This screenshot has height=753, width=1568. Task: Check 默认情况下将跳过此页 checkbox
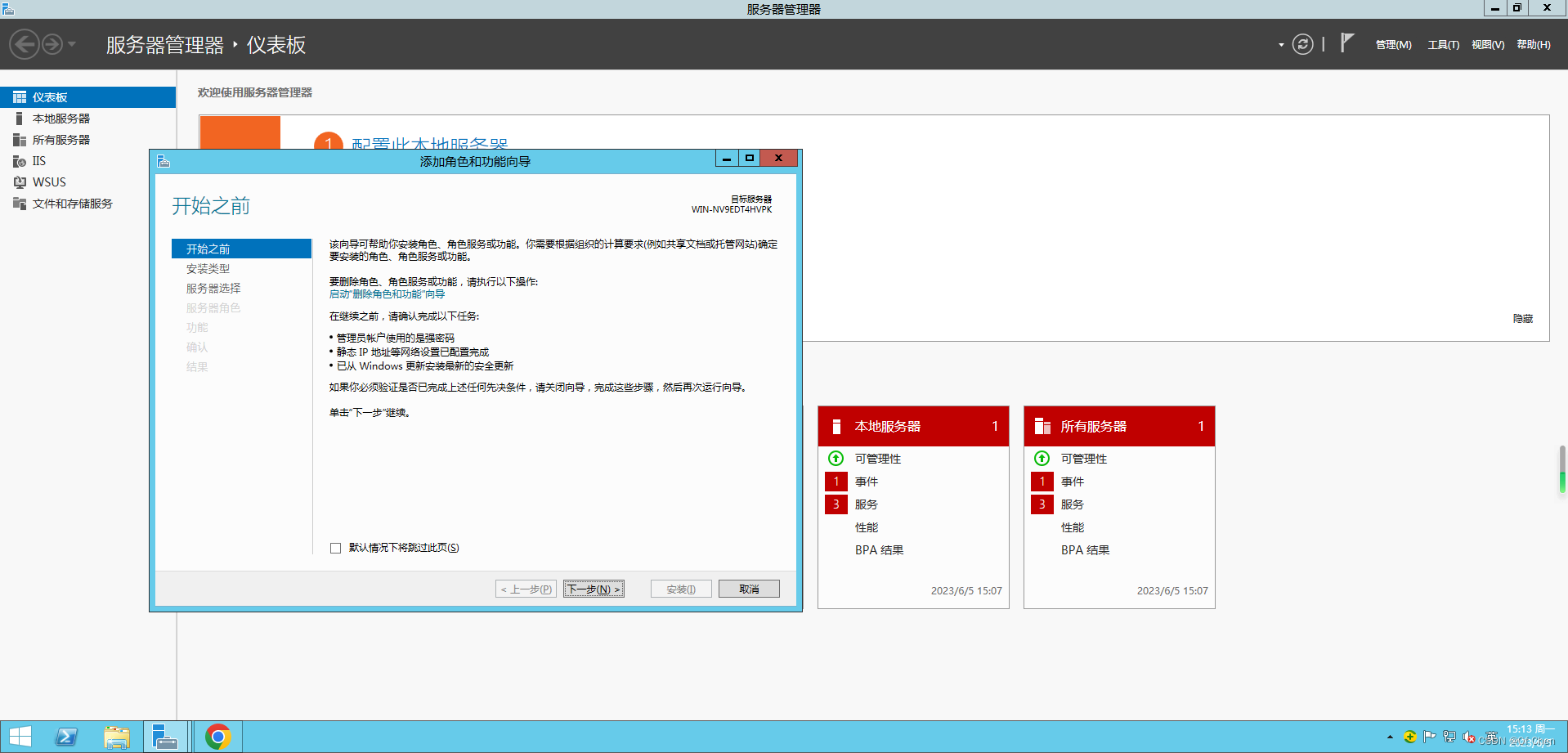point(335,548)
